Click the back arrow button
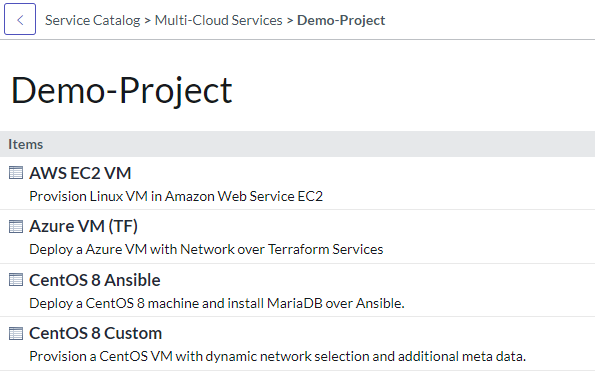This screenshot has width=595, height=373. (x=20, y=19)
